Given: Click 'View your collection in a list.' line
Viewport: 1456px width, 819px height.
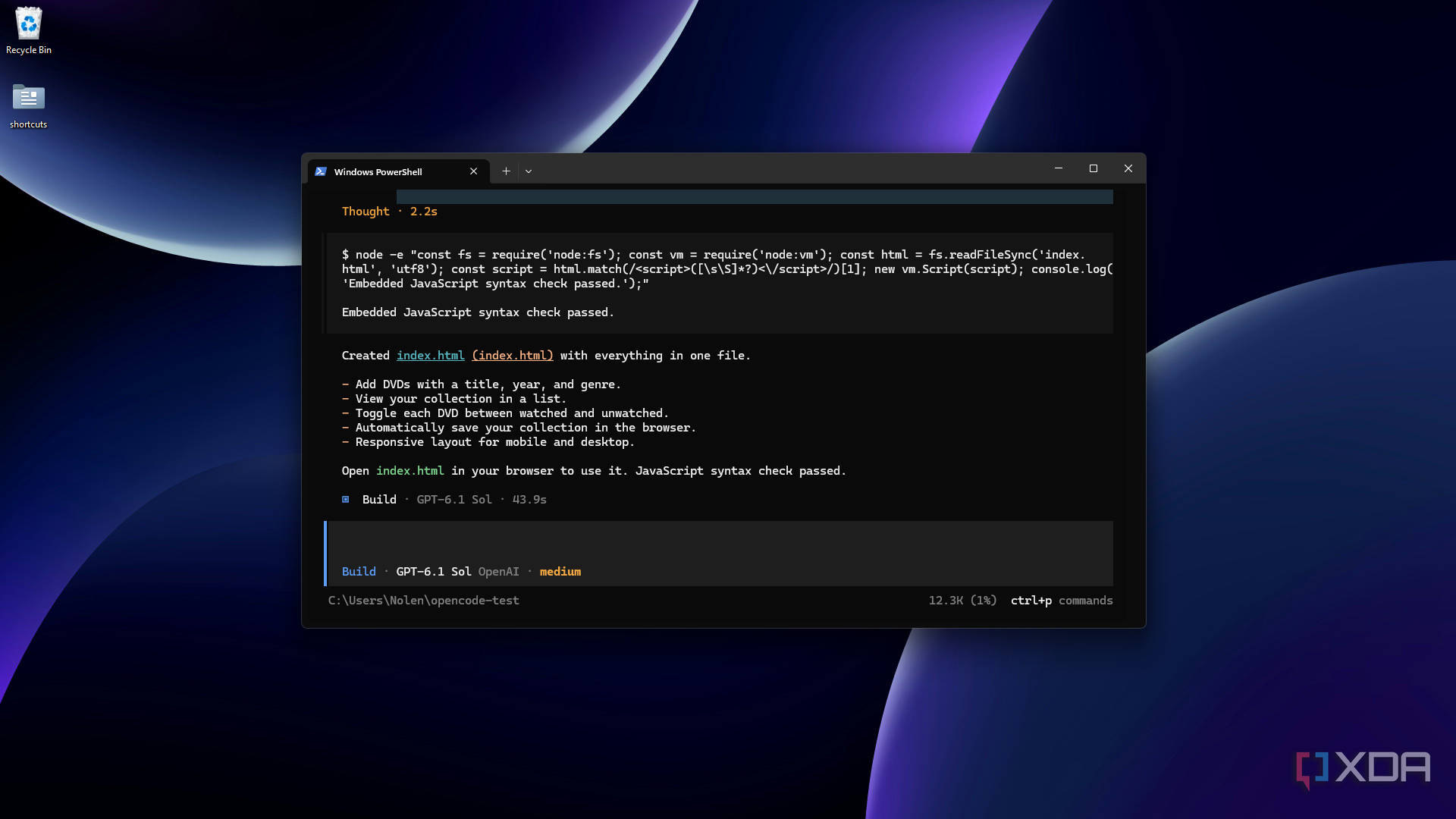Looking at the screenshot, I should point(461,399).
